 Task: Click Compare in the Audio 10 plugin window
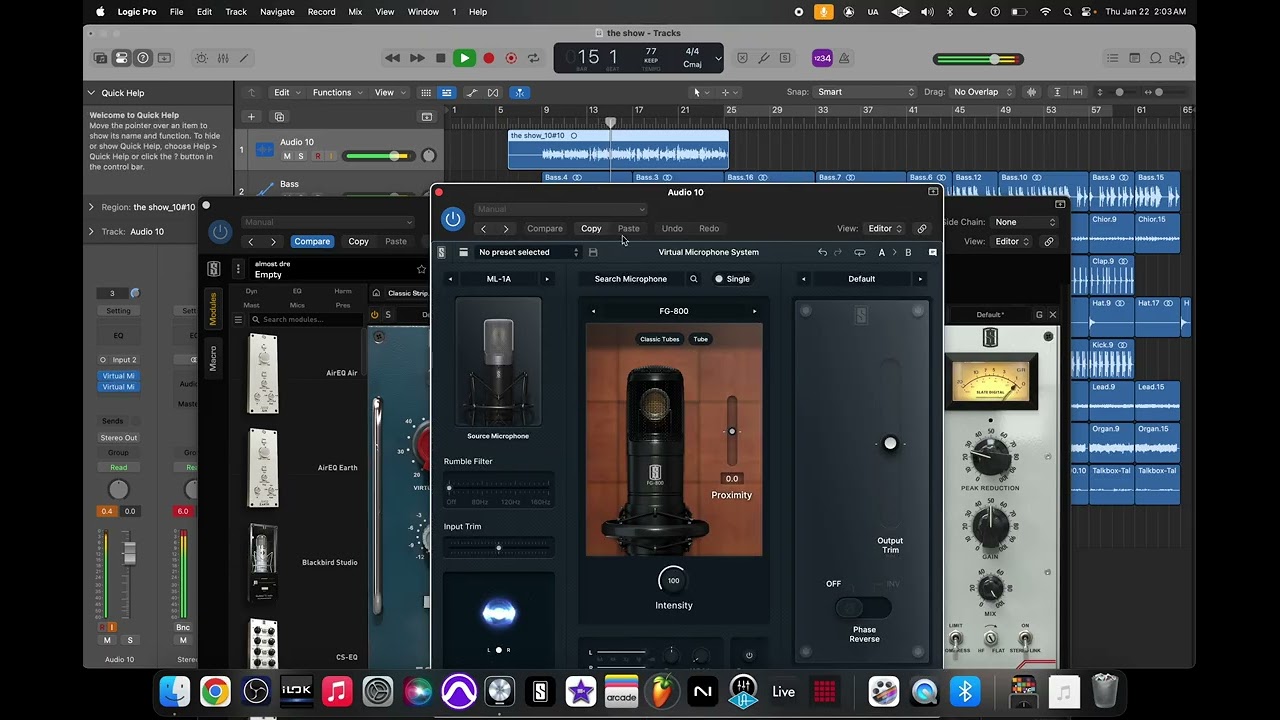545,229
